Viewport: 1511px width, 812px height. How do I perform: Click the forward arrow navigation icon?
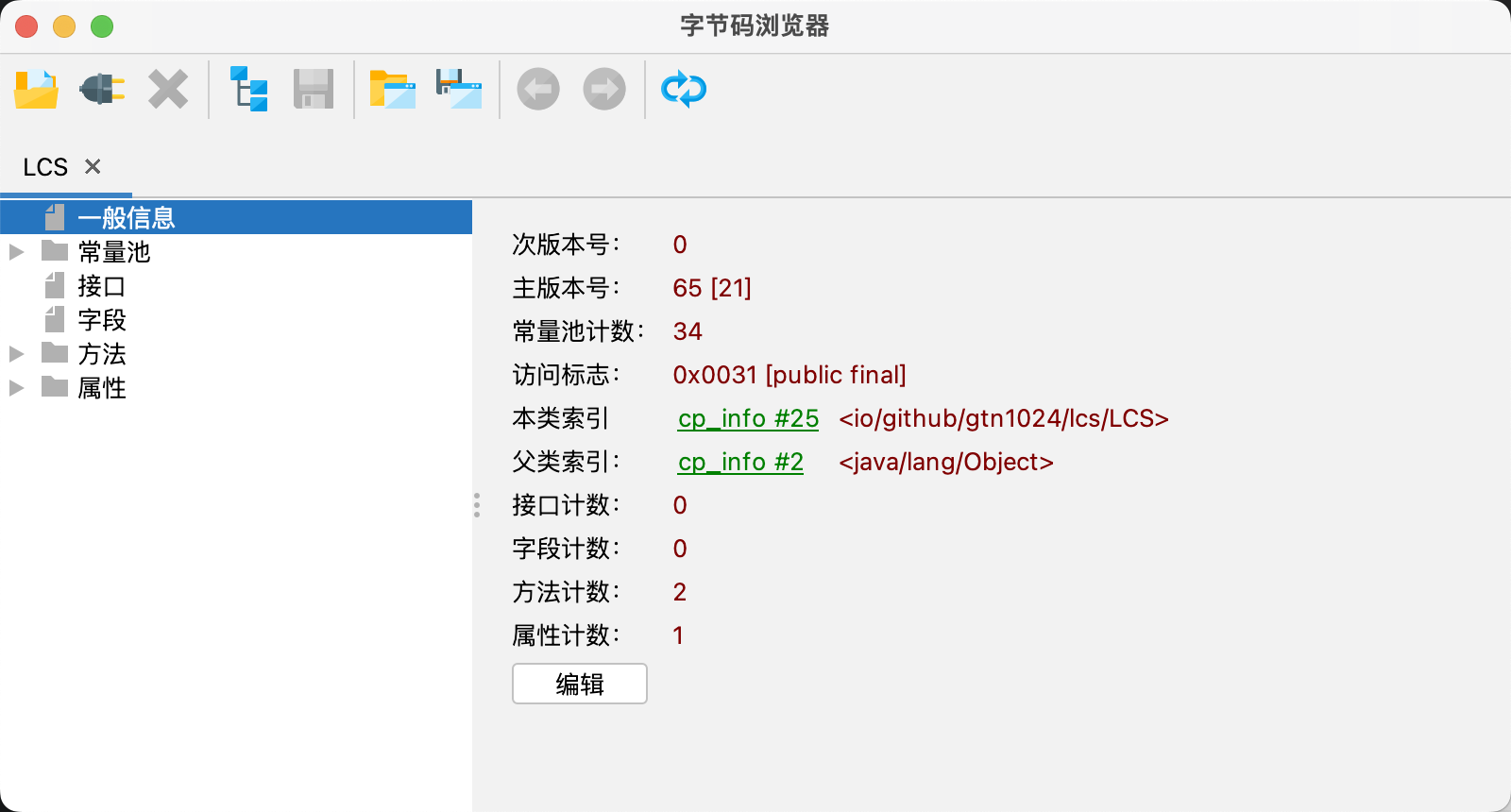[604, 90]
